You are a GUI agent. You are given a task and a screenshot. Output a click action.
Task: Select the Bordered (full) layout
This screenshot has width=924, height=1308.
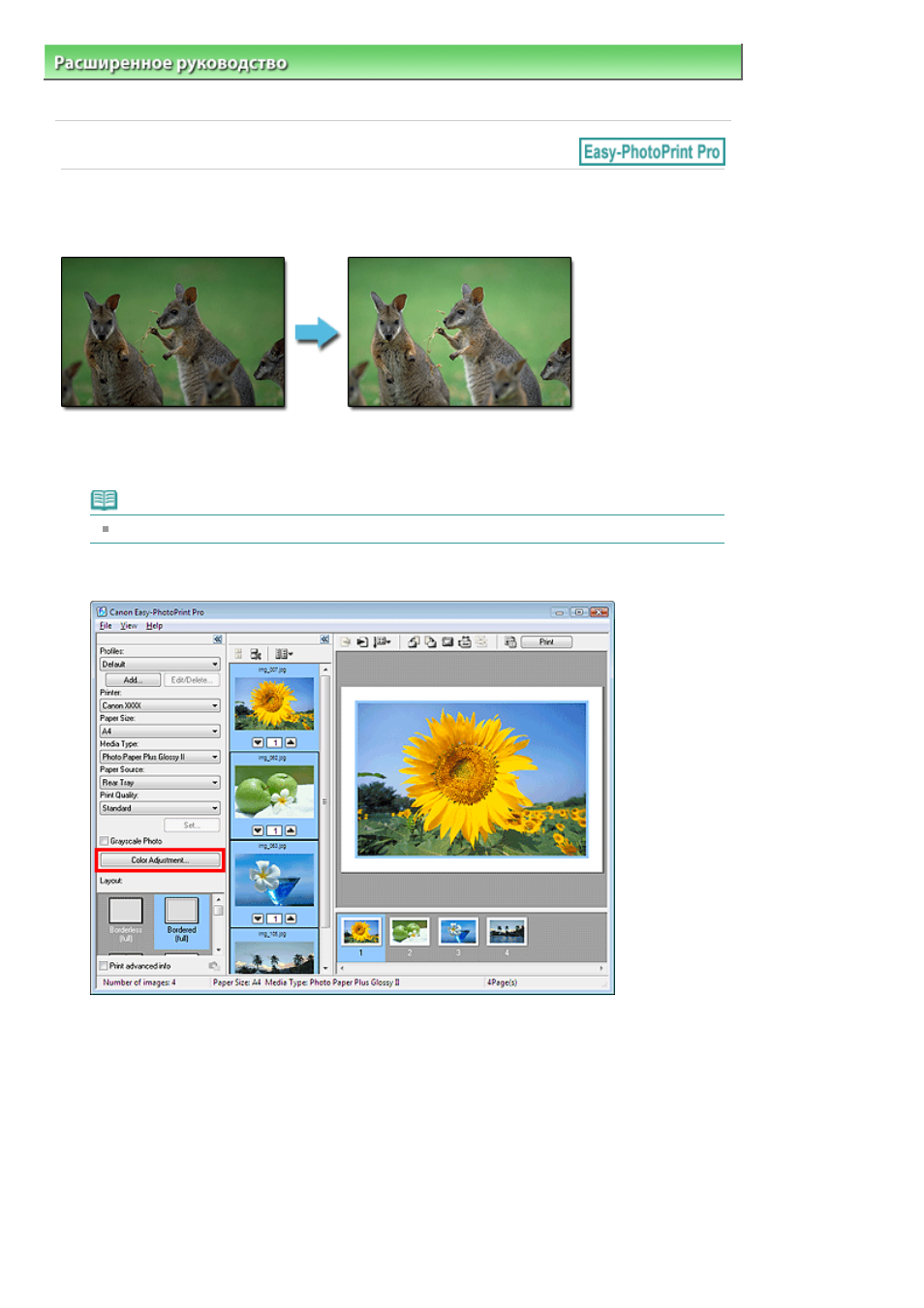[x=182, y=919]
